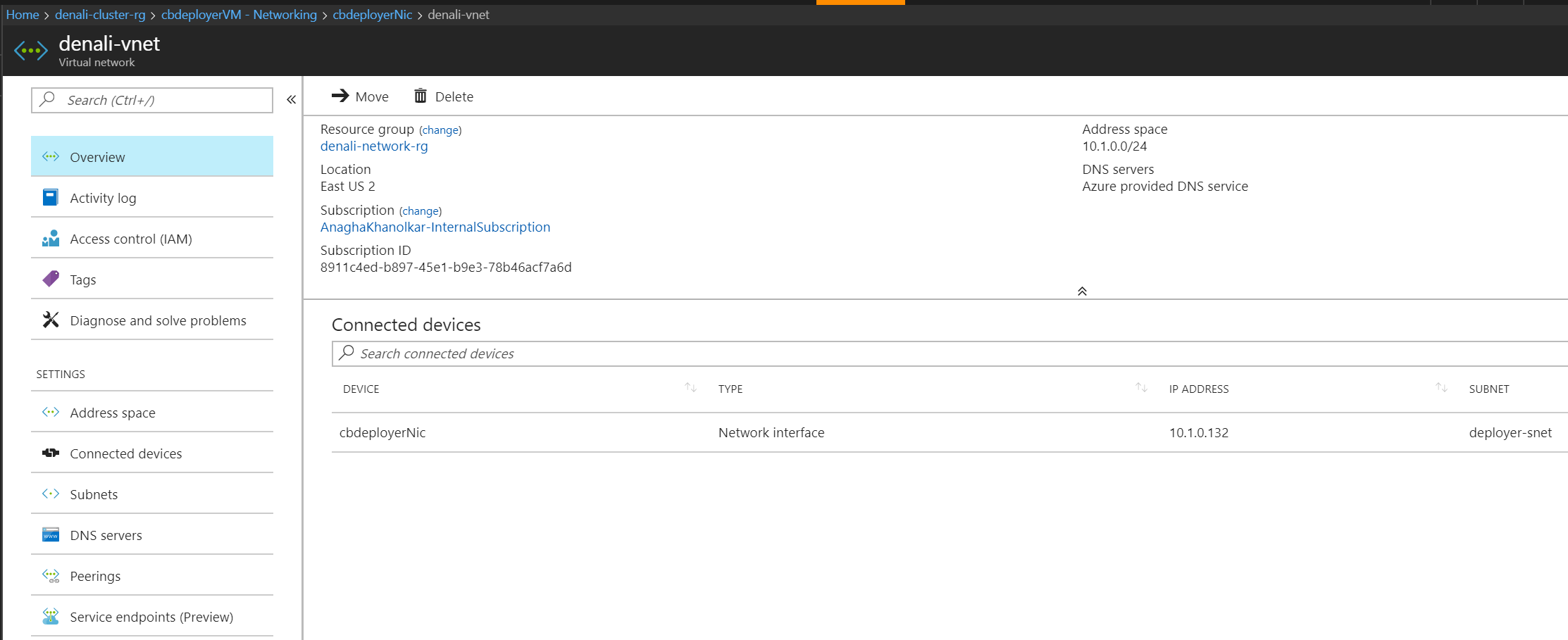Open Service endpoints (Preview) under Settings

[152, 616]
